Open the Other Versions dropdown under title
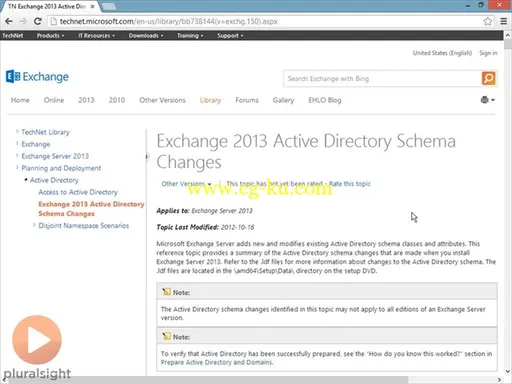512x384 pixels. click(186, 184)
